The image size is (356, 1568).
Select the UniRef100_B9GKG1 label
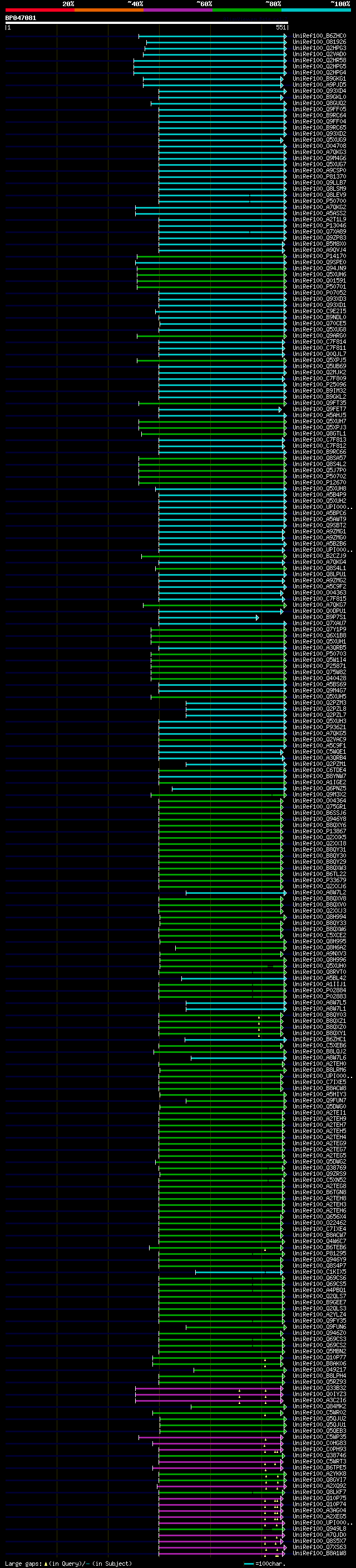319,78
